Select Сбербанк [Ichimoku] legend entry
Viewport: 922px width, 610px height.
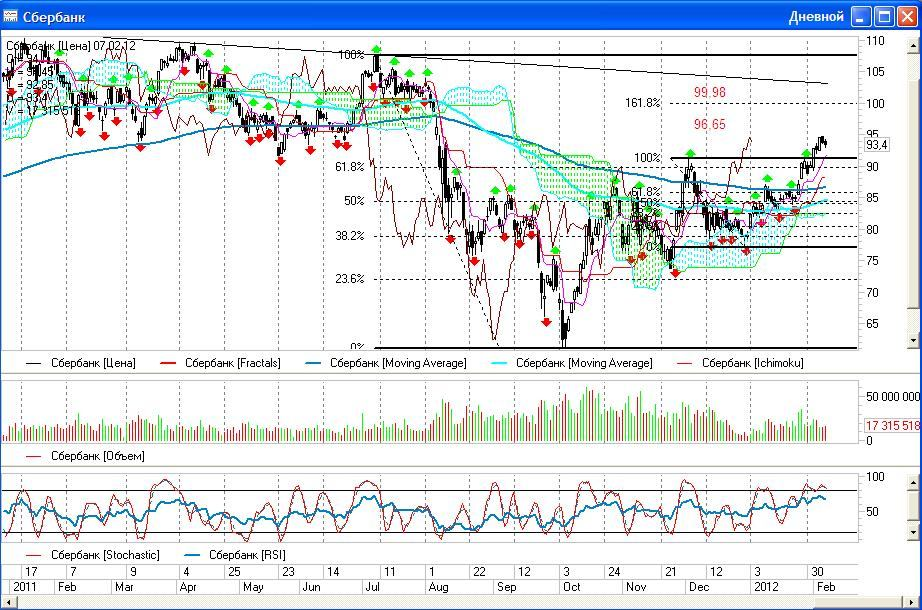[740, 363]
